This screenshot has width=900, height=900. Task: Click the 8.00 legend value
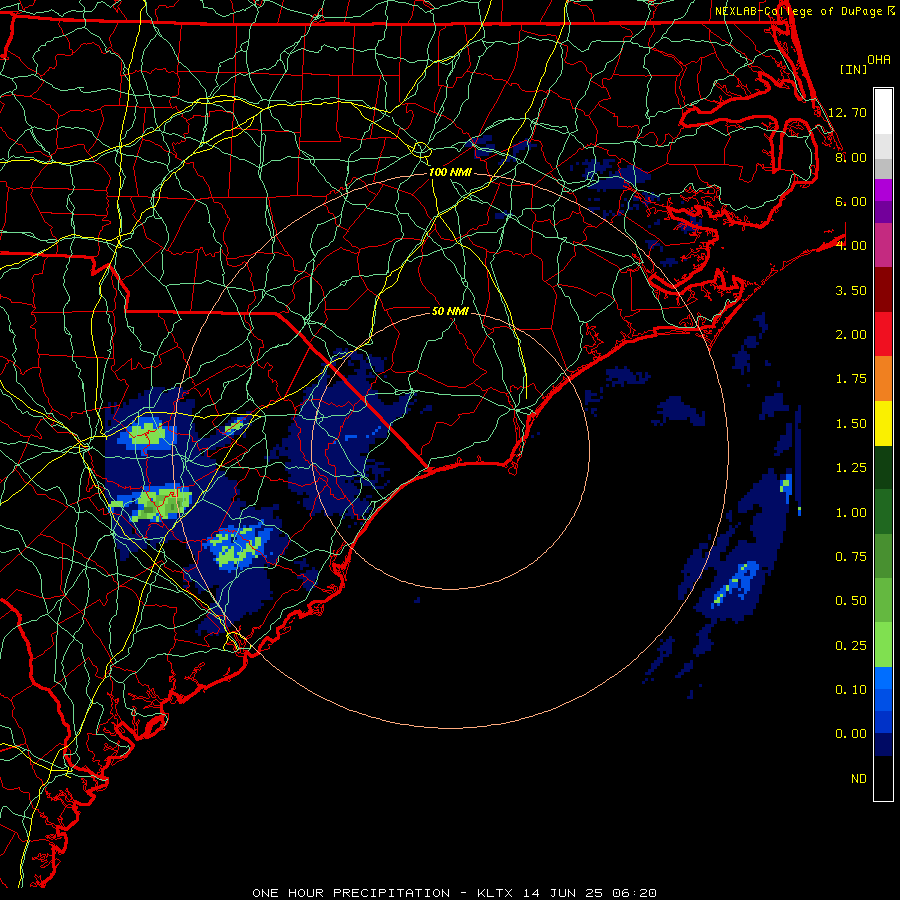pos(851,157)
